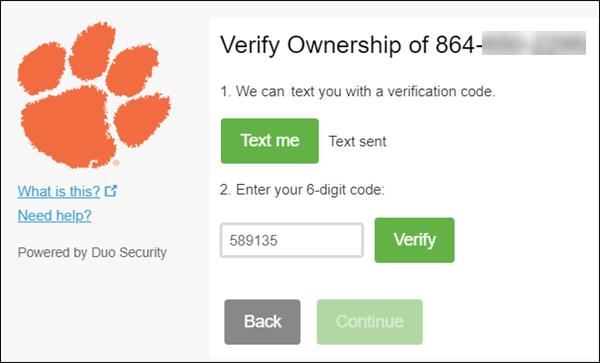Click the green "Text me" button
This screenshot has width=600, height=363.
[x=270, y=141]
